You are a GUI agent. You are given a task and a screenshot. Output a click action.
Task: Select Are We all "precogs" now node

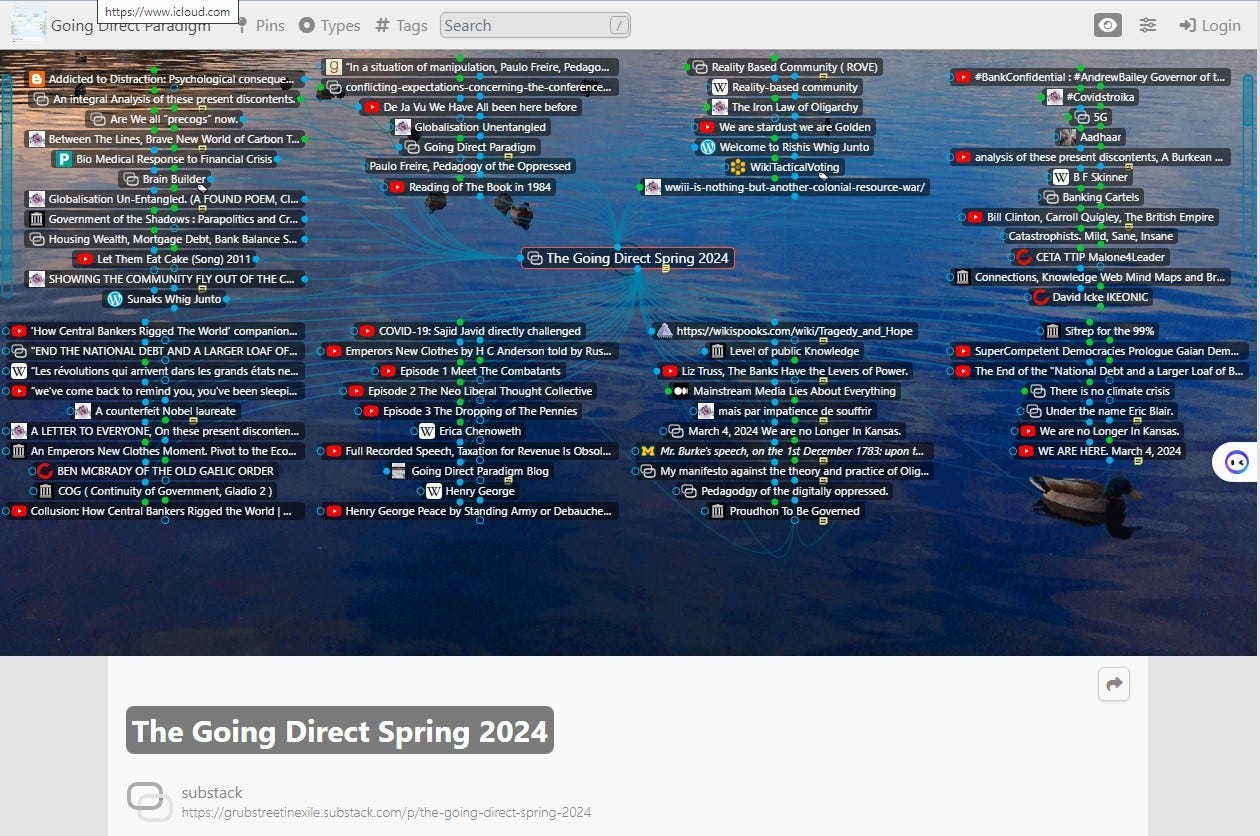coord(165,119)
